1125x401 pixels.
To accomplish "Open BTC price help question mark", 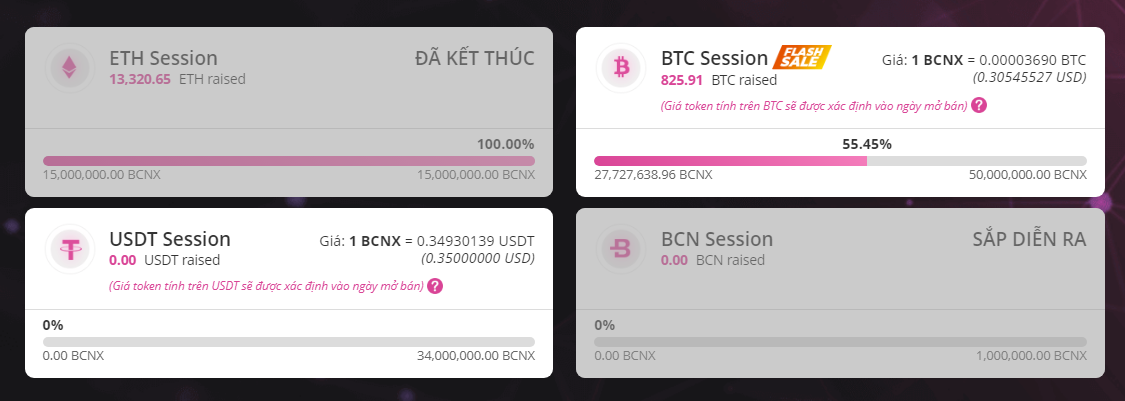I will click(979, 105).
